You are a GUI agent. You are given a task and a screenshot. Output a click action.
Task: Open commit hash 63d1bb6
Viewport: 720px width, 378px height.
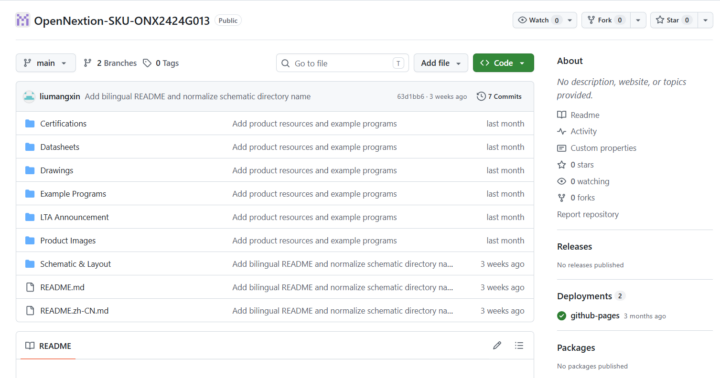[411, 96]
